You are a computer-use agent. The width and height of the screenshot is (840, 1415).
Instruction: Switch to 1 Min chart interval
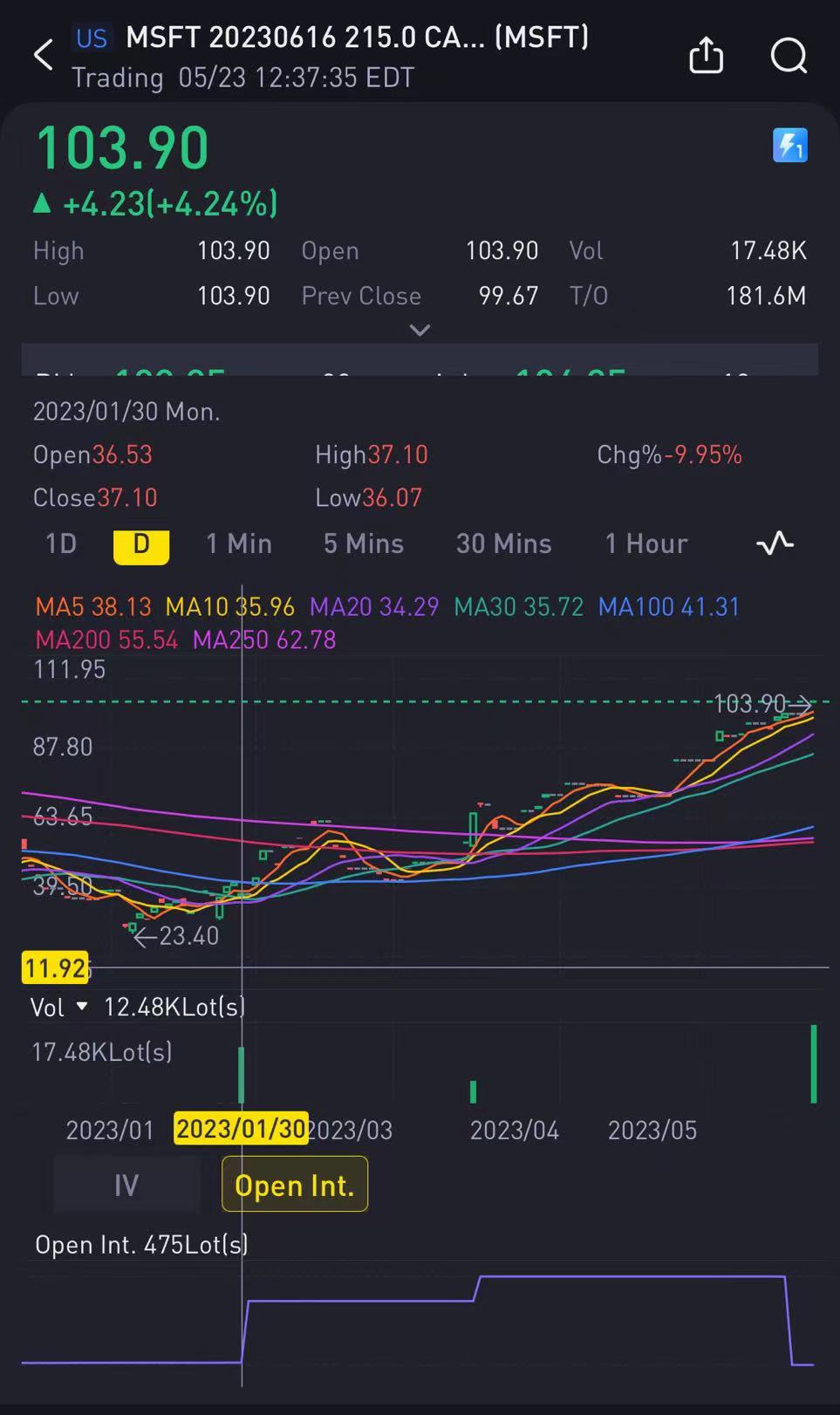coord(239,543)
